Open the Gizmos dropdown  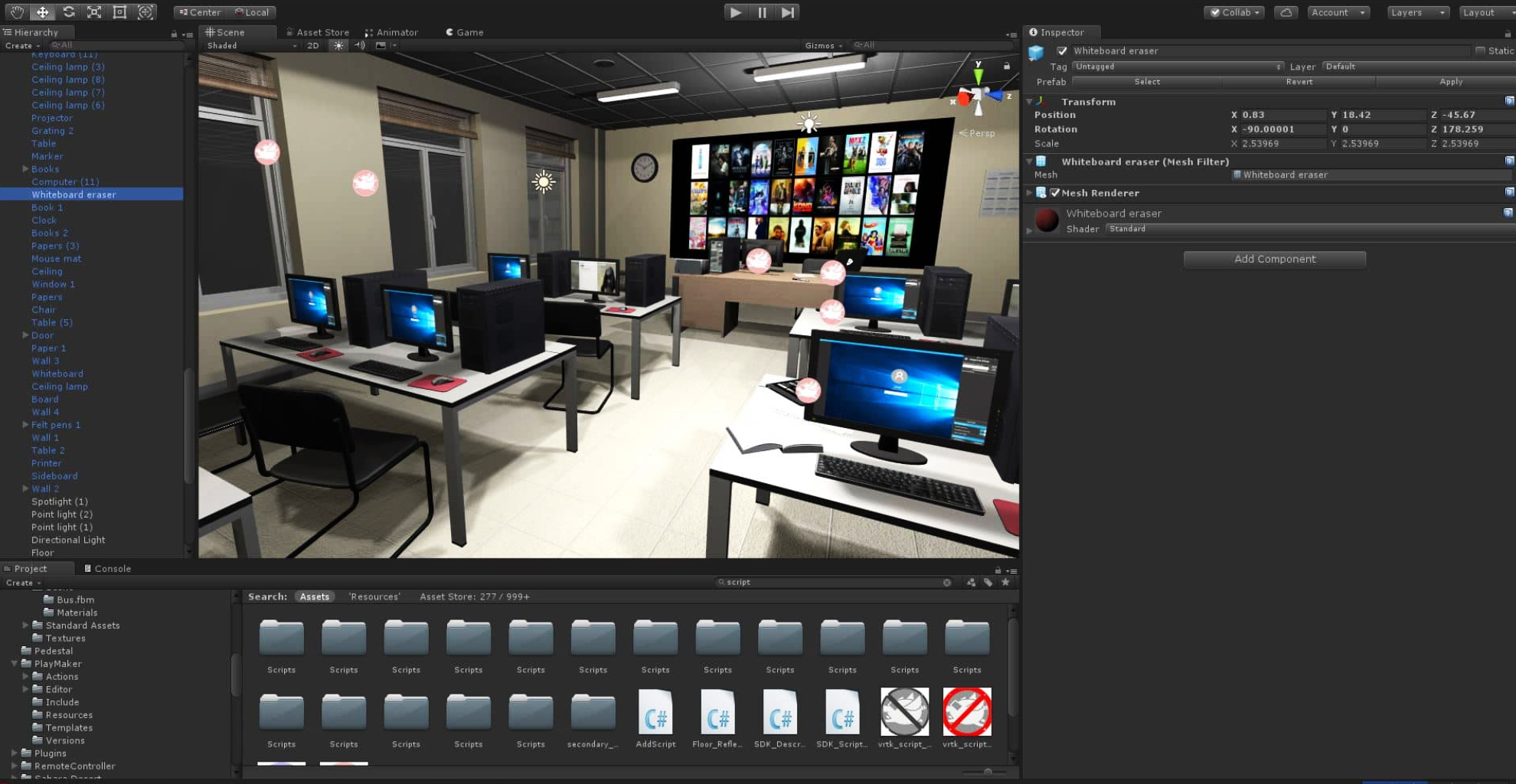[824, 45]
